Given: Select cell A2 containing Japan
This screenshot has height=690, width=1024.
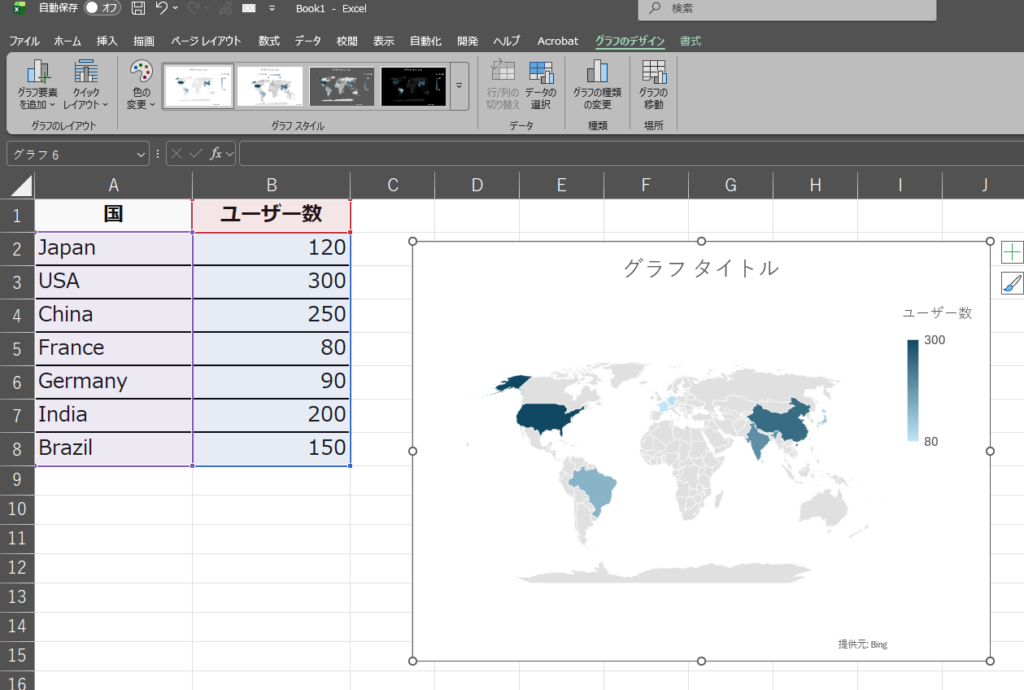Looking at the screenshot, I should tap(113, 247).
